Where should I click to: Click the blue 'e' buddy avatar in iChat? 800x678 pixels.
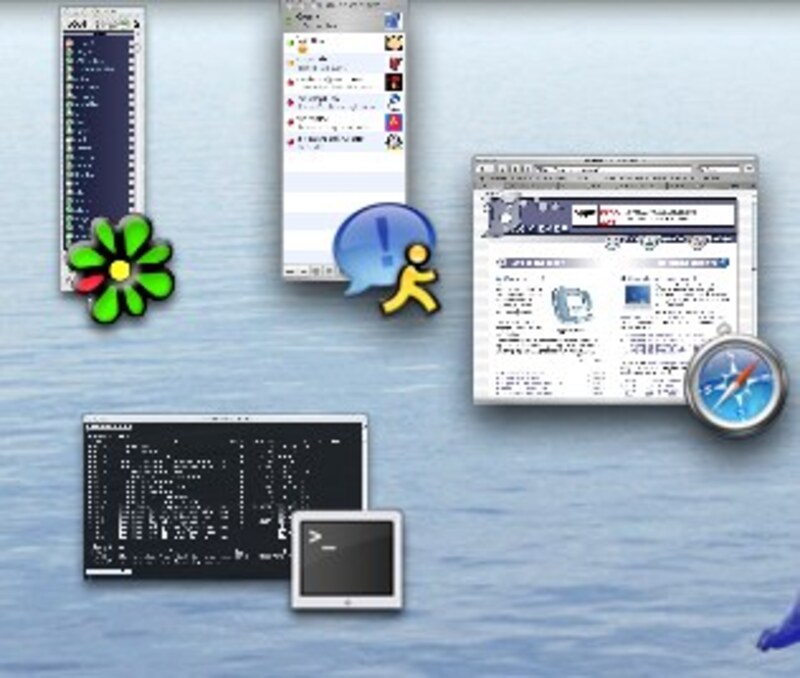[393, 102]
